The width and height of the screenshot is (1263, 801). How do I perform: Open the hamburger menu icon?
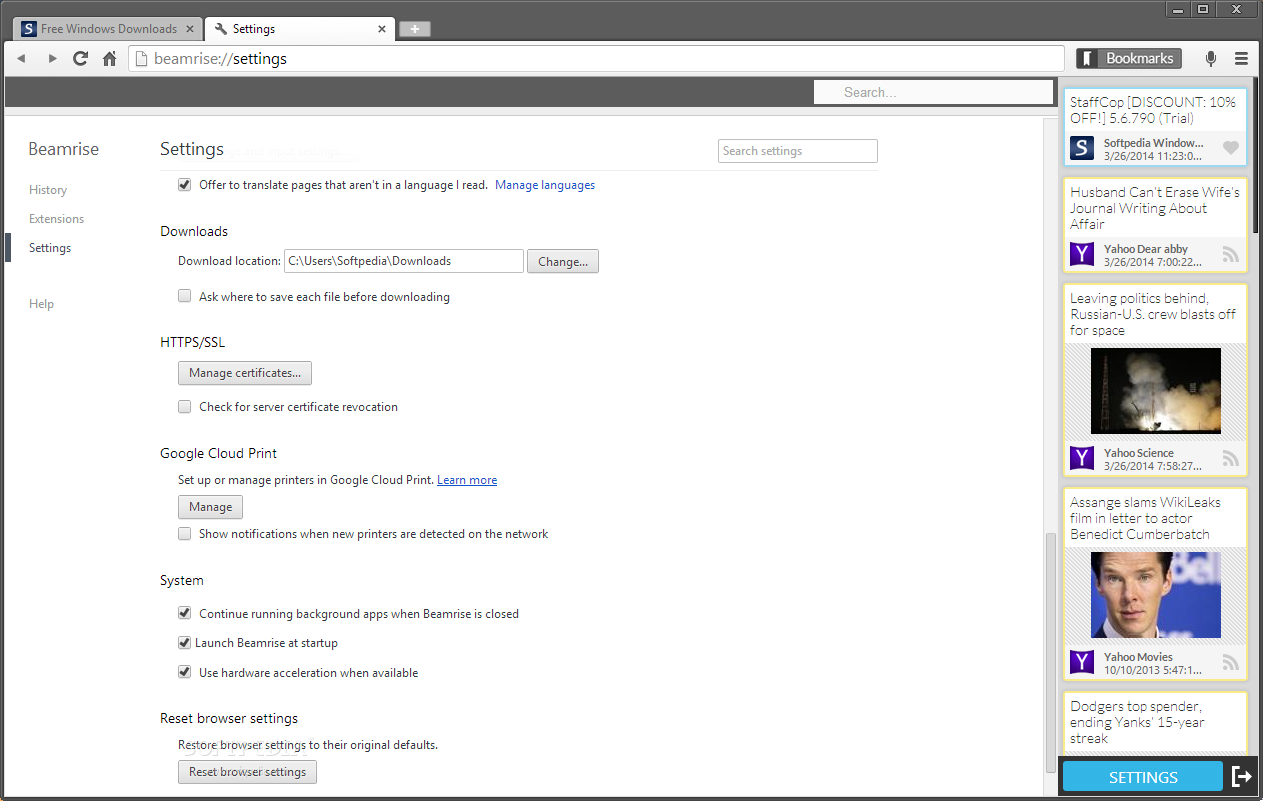click(1241, 58)
